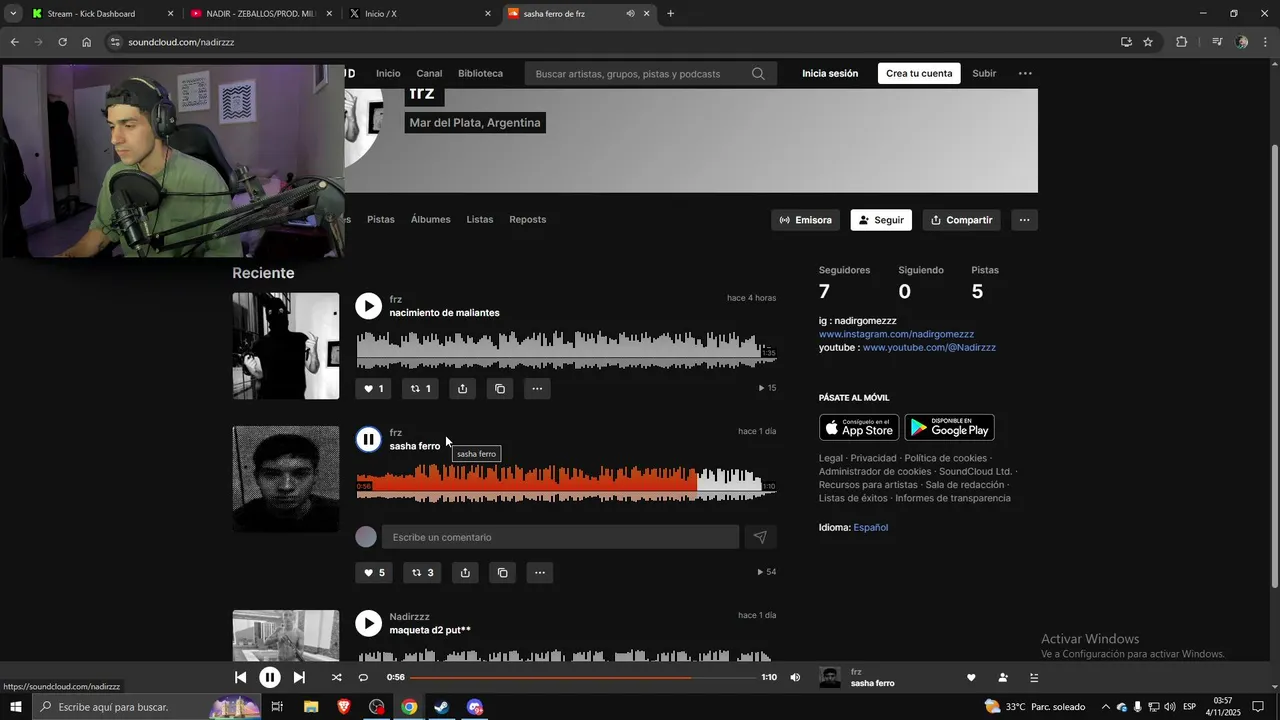The image size is (1280, 720).
Task: Open the play queue list
Action: pyautogui.click(x=1034, y=677)
